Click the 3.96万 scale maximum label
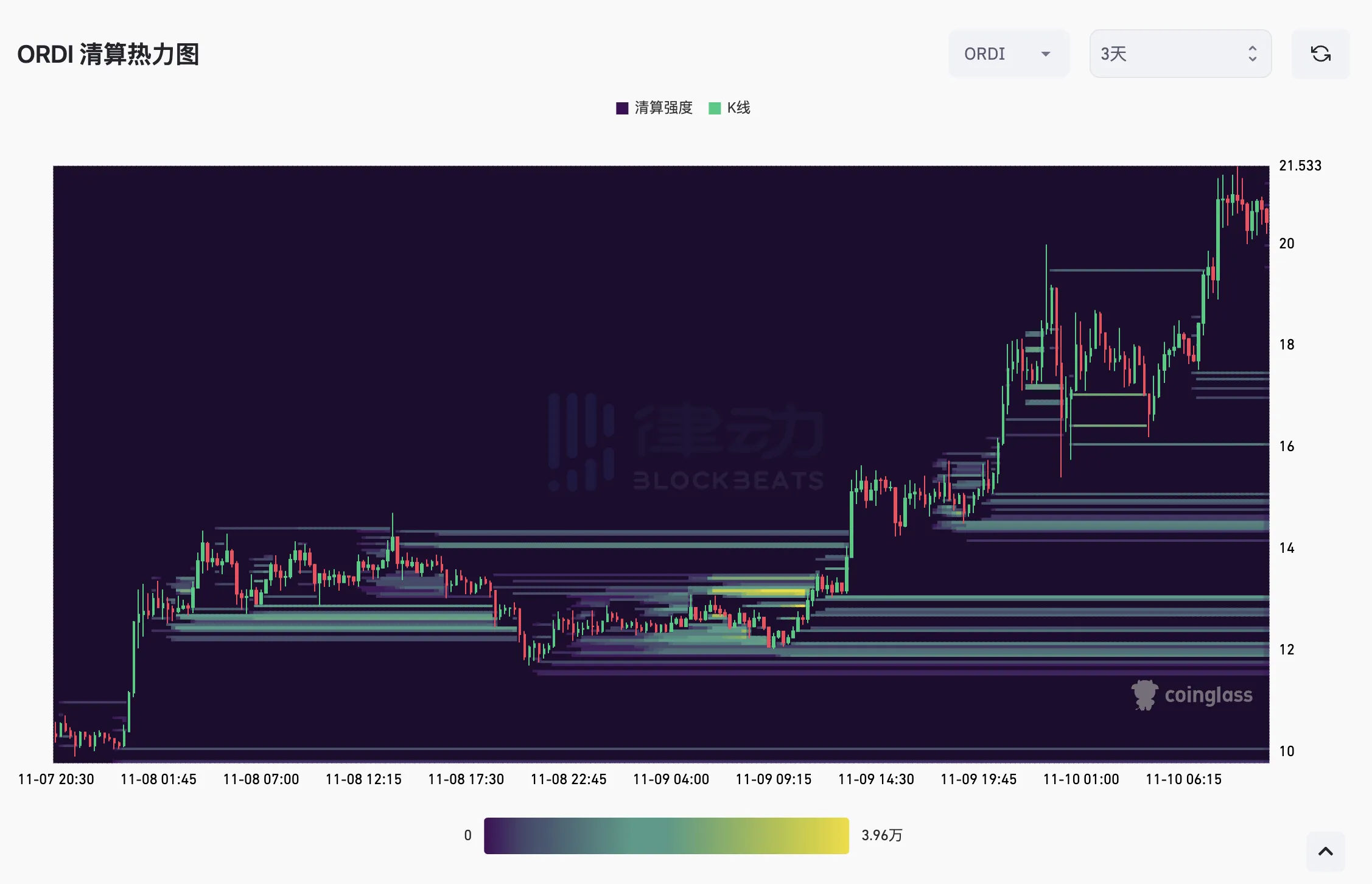1372x884 pixels. point(881,835)
